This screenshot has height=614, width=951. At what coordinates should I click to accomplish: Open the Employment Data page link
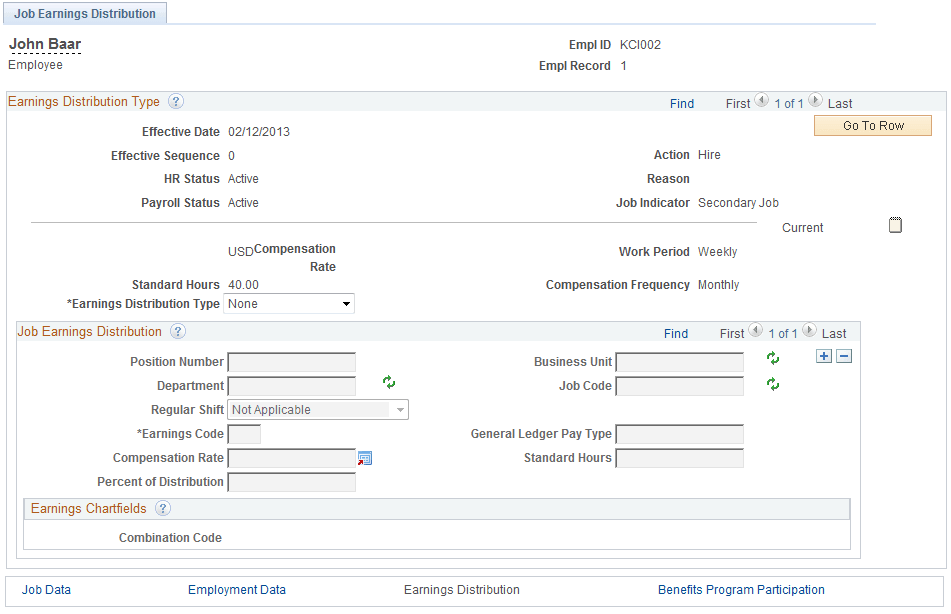tap(236, 590)
